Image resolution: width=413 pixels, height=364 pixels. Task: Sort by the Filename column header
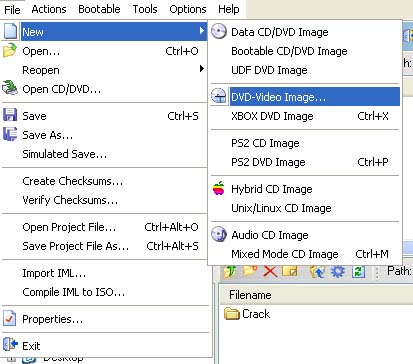316,295
